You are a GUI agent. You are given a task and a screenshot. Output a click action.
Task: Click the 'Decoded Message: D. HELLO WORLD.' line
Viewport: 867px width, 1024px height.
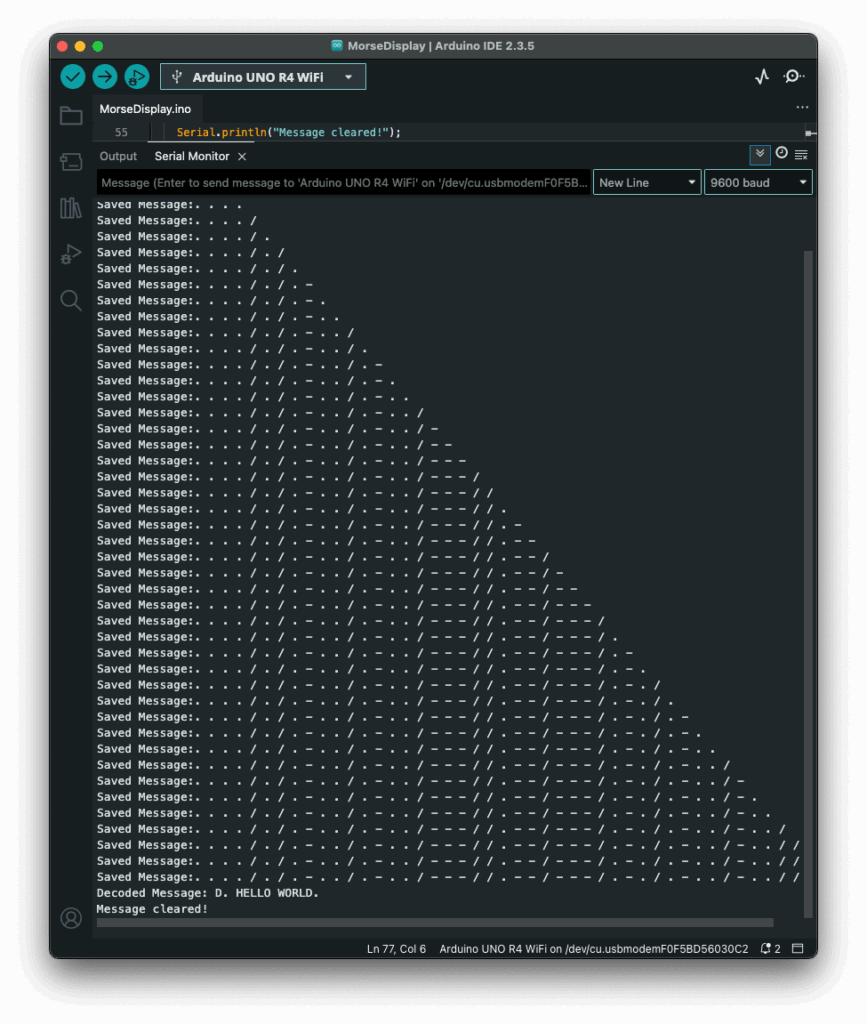point(208,893)
